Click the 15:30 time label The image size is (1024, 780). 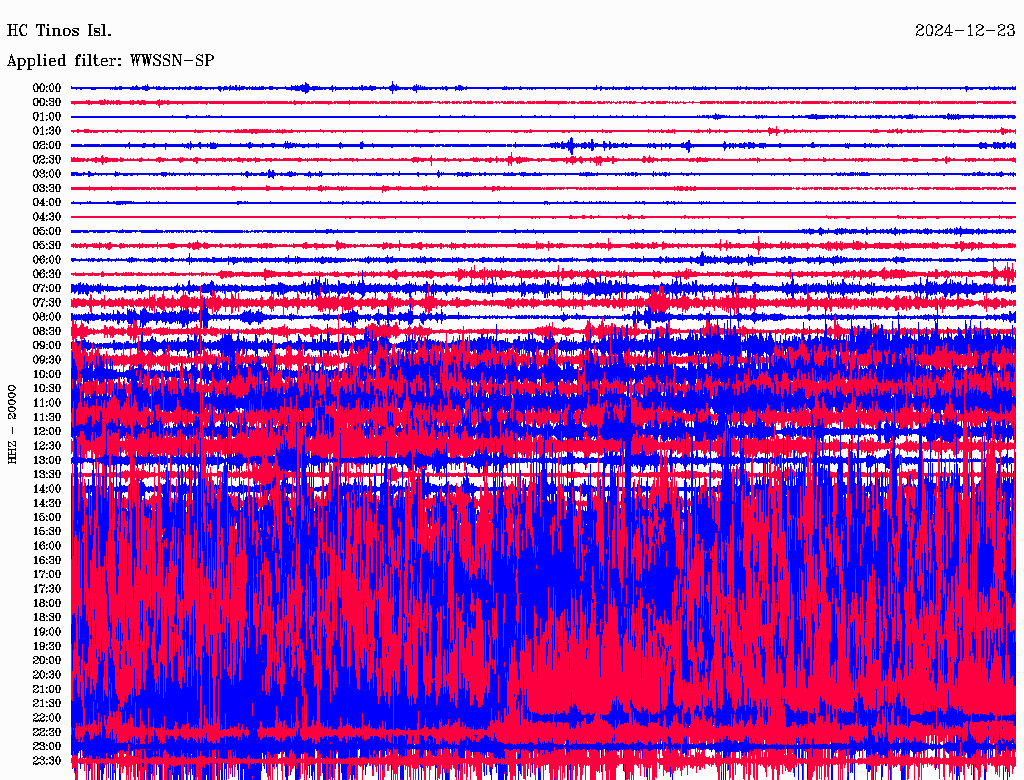(x=47, y=531)
